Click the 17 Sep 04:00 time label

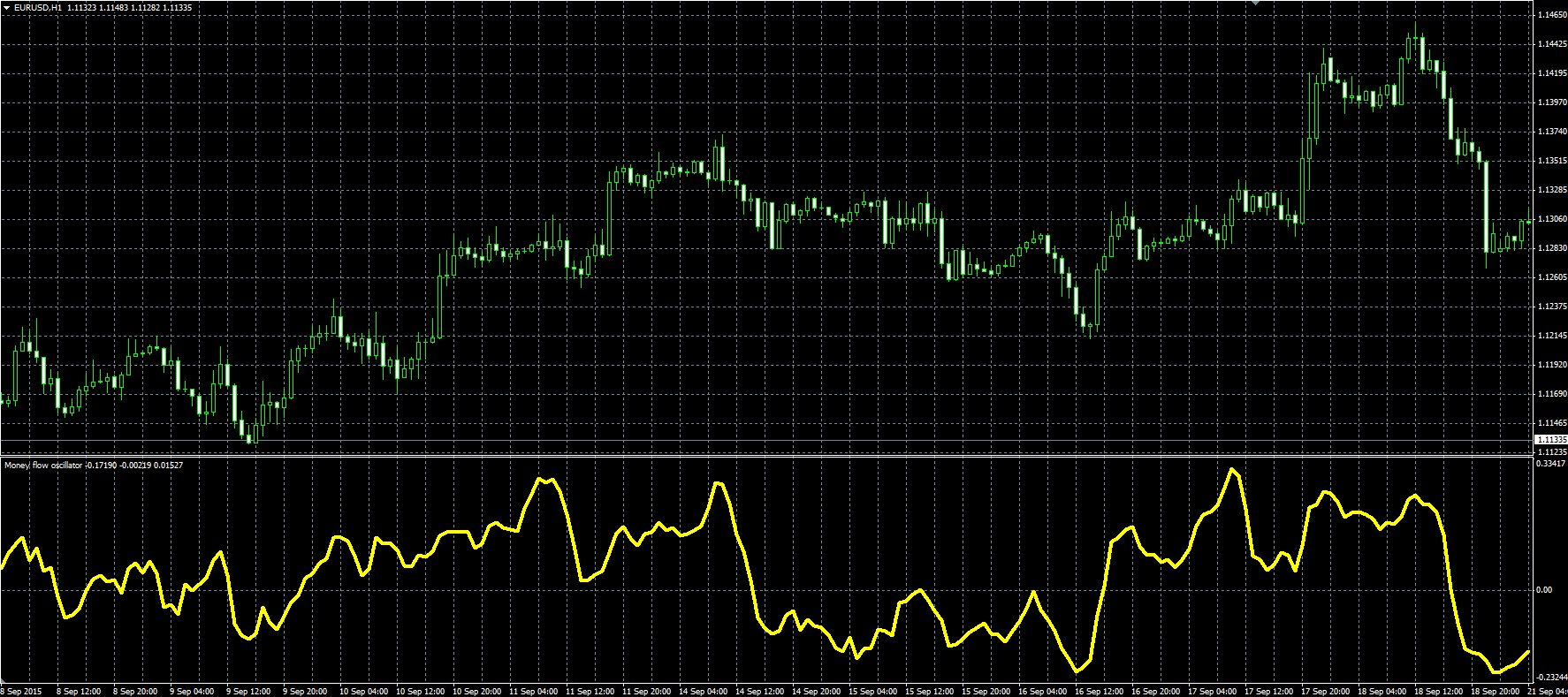click(1213, 692)
